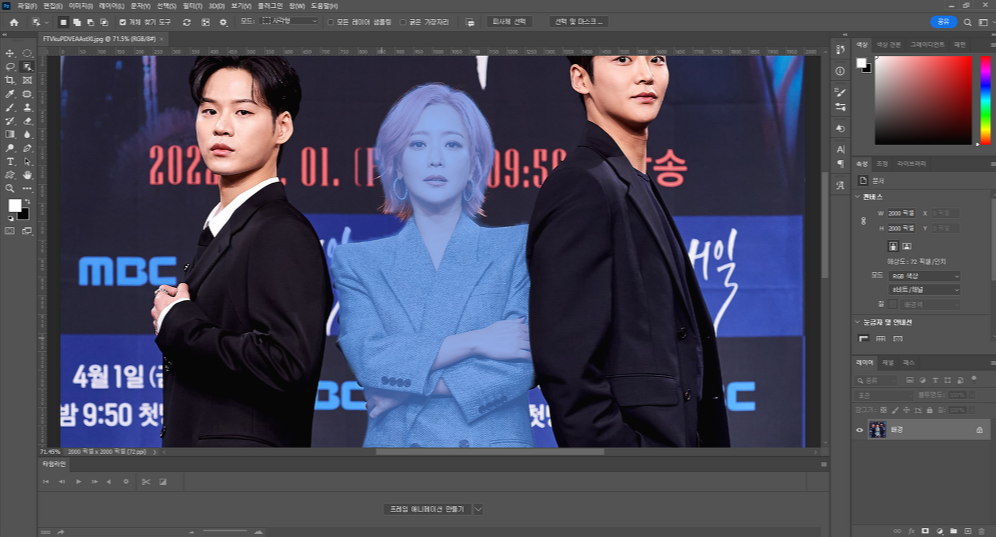Select the Eraser tool
Viewport: 996px width, 537px height.
tap(27, 121)
